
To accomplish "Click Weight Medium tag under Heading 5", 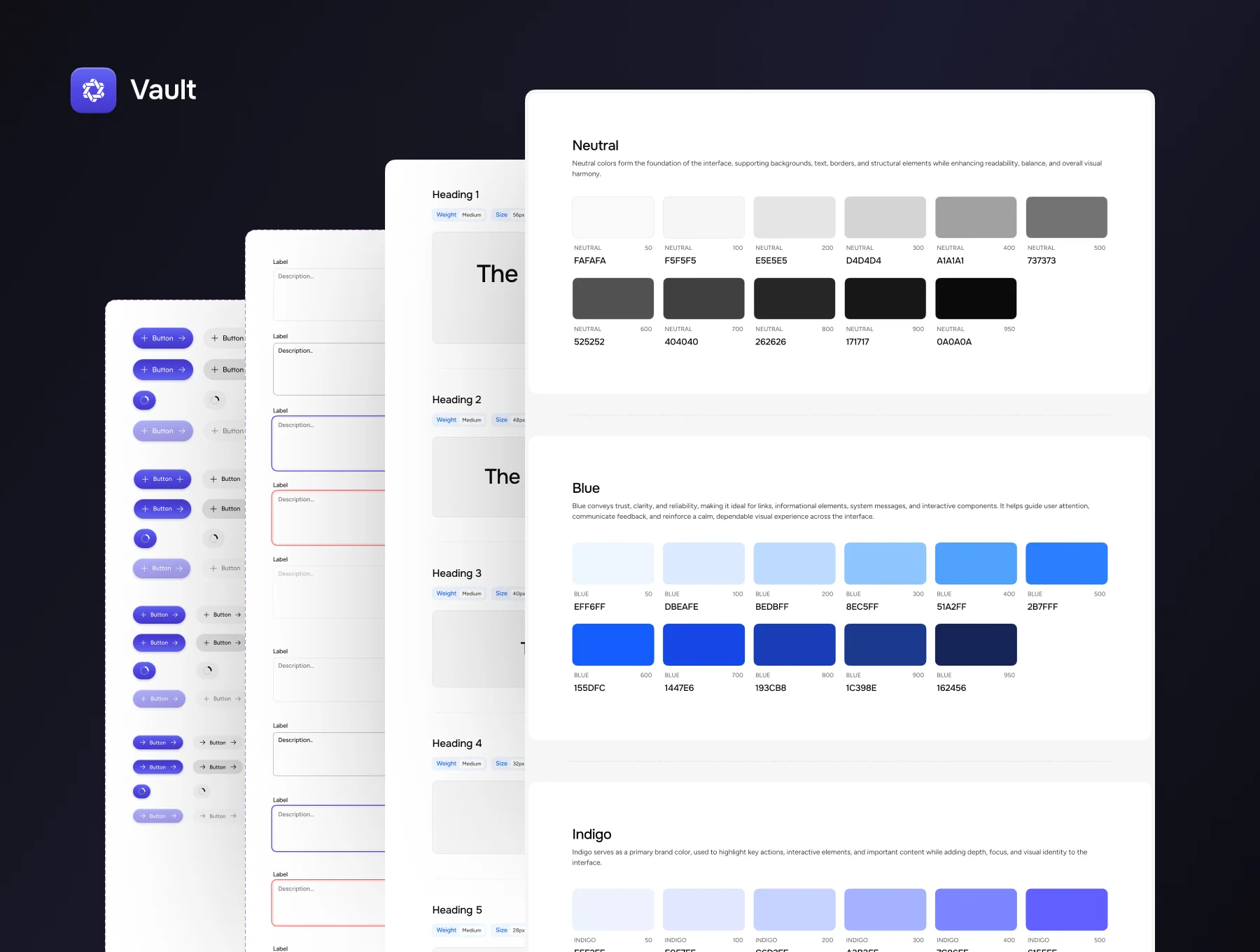I will pos(458,930).
